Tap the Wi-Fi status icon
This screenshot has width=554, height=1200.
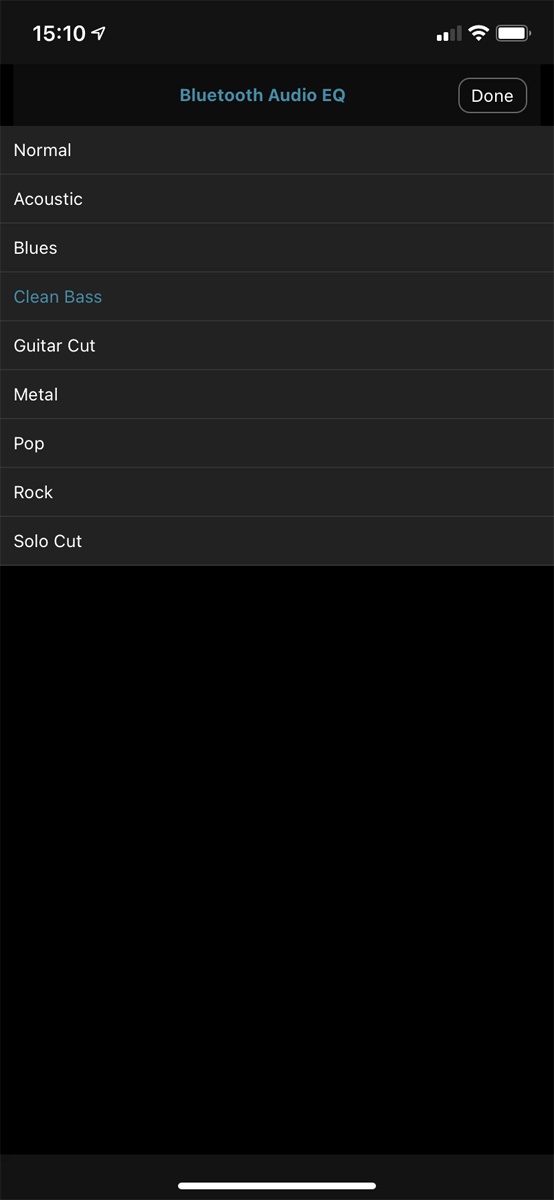point(478,33)
